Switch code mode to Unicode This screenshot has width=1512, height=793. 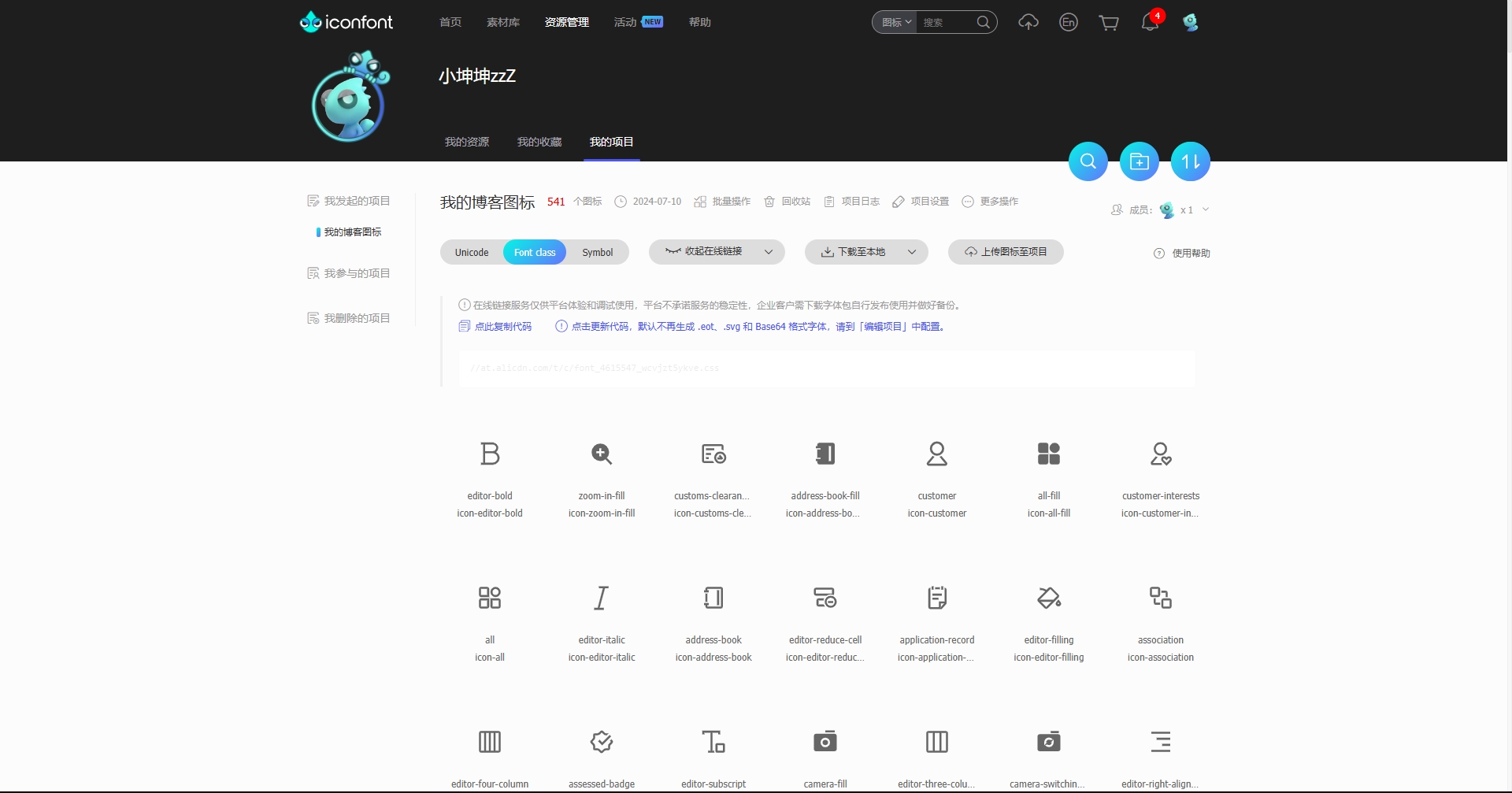[x=471, y=252]
